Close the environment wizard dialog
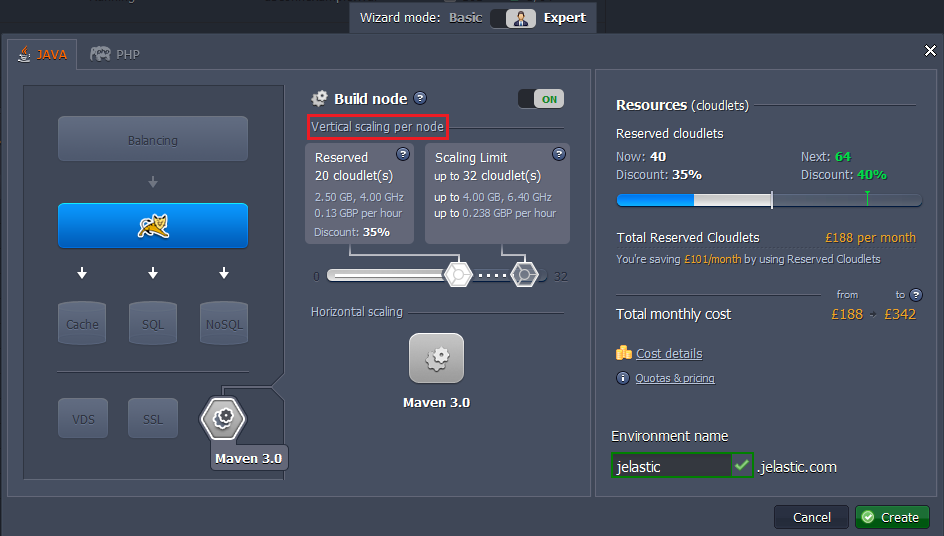 click(930, 51)
